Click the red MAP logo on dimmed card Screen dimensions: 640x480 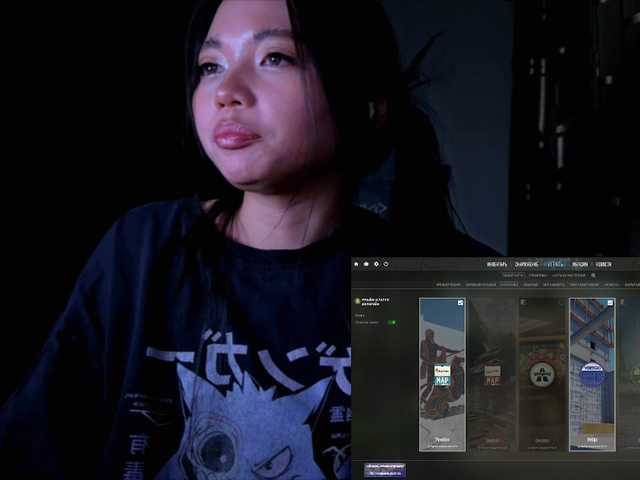[x=492, y=376]
